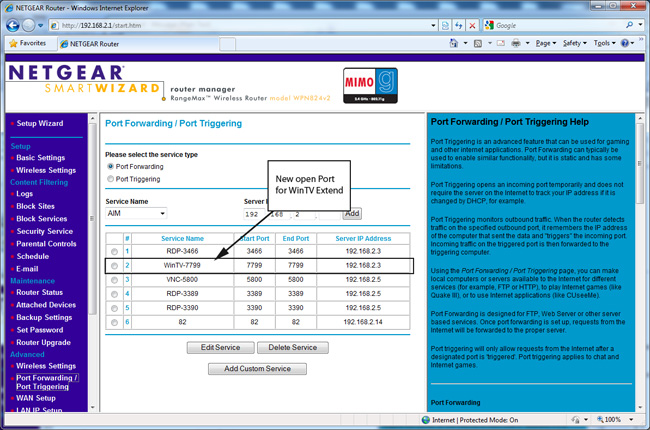Click the Compatibility View icon in address bar
The image size is (650, 430).
pos(445,26)
